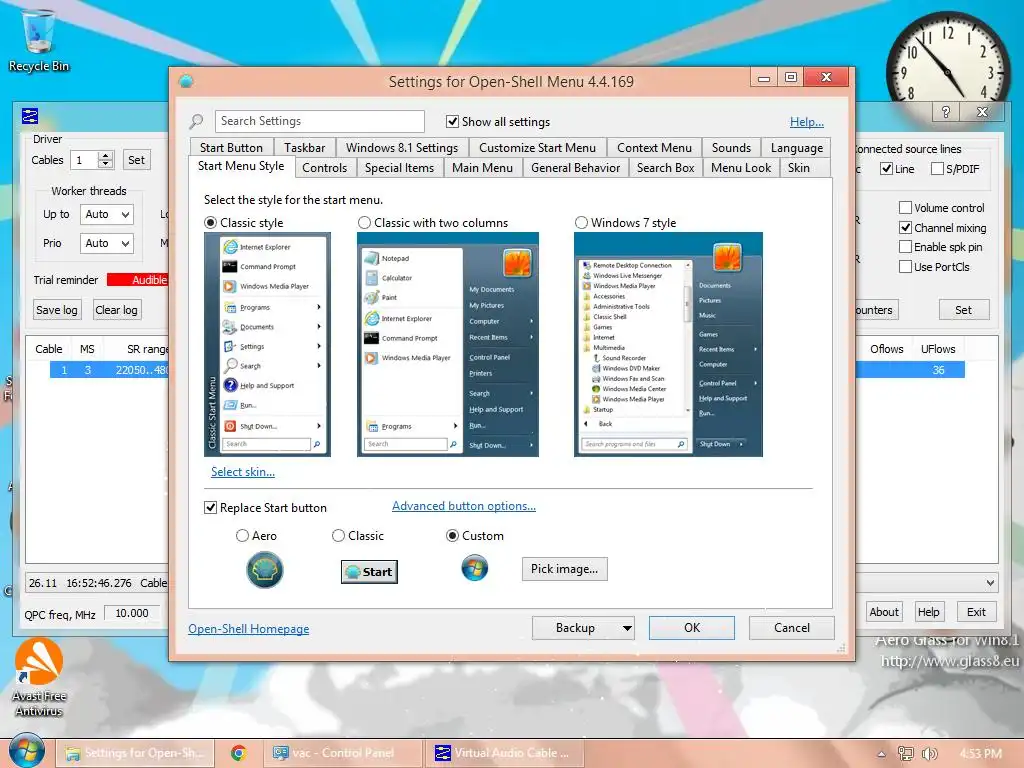Toggle Channel mixing checkbox

(x=905, y=227)
